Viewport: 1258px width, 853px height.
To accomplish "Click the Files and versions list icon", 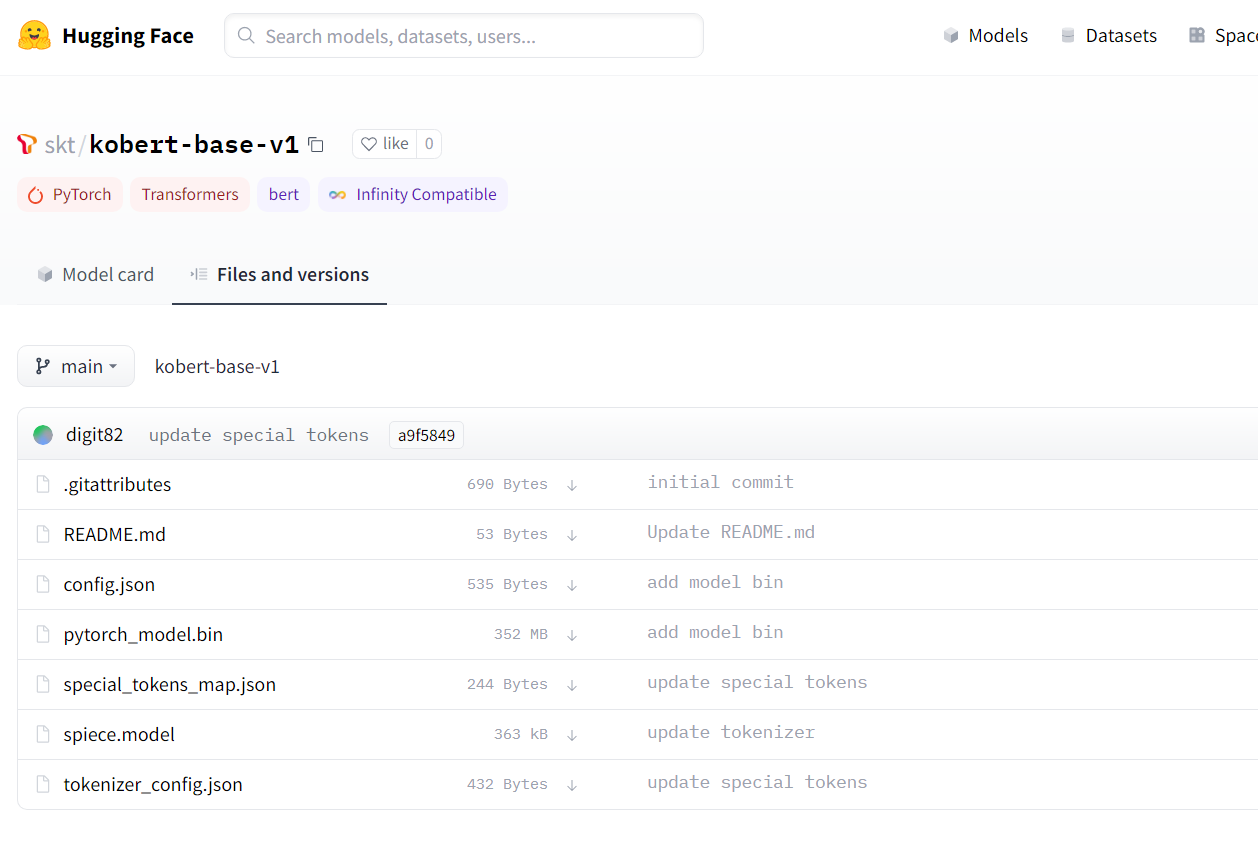I will point(199,274).
